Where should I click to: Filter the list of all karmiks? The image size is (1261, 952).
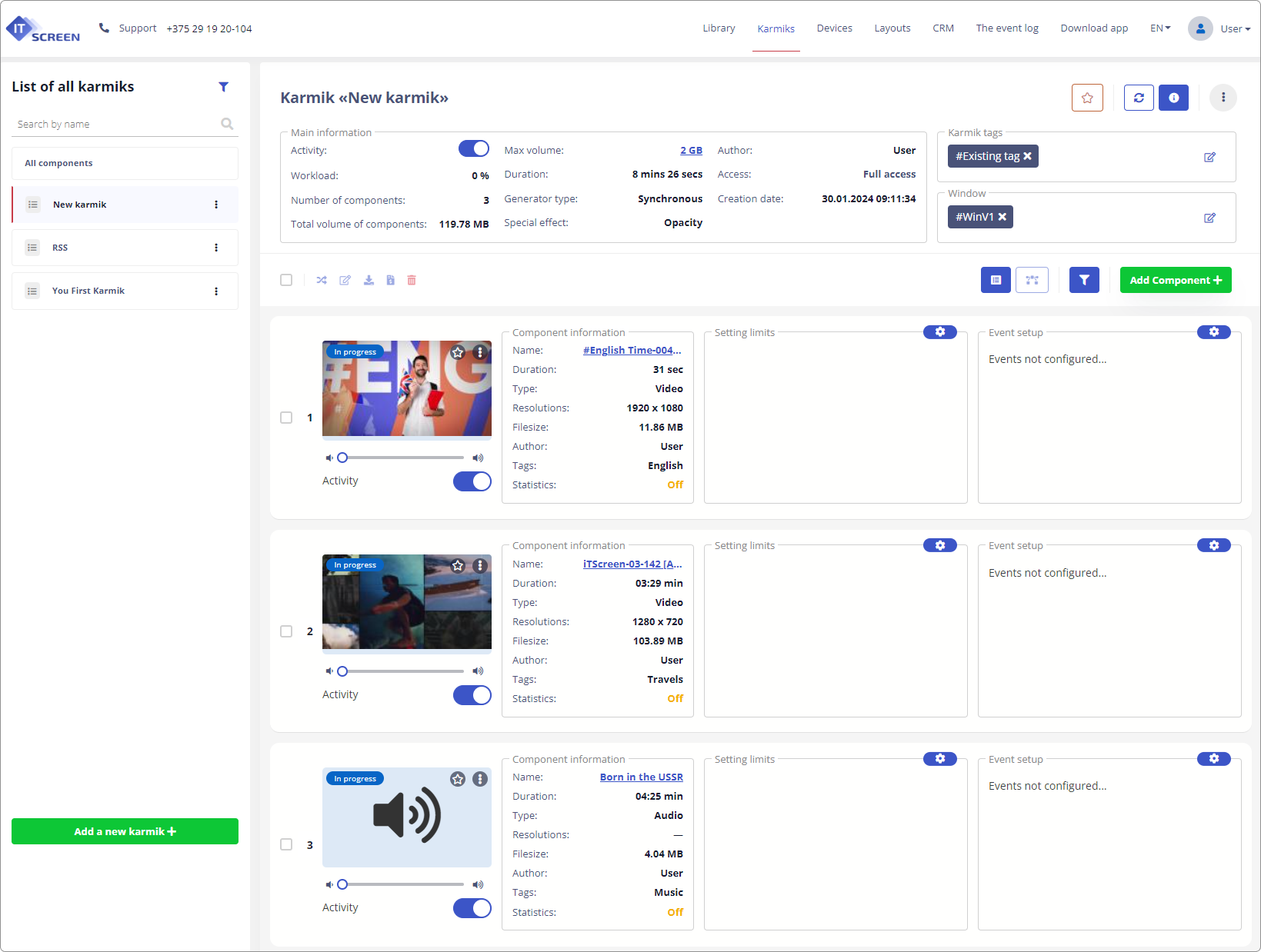(x=223, y=87)
